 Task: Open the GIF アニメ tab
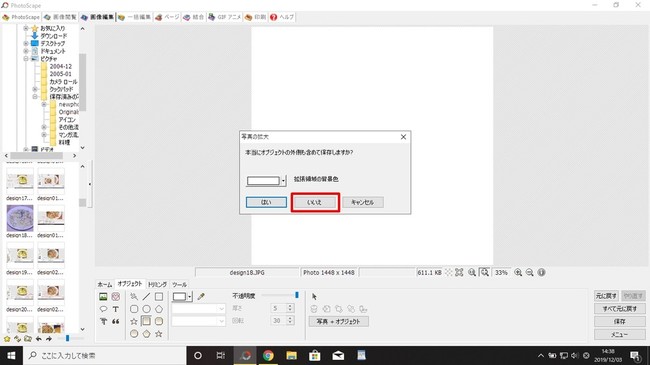coord(225,17)
